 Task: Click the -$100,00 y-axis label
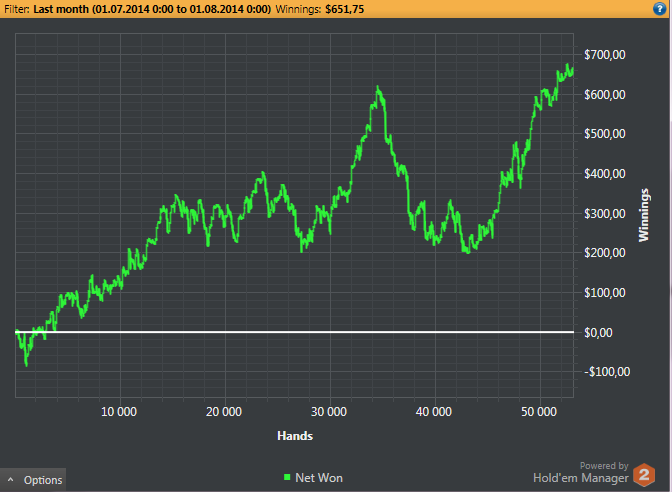[607, 372]
